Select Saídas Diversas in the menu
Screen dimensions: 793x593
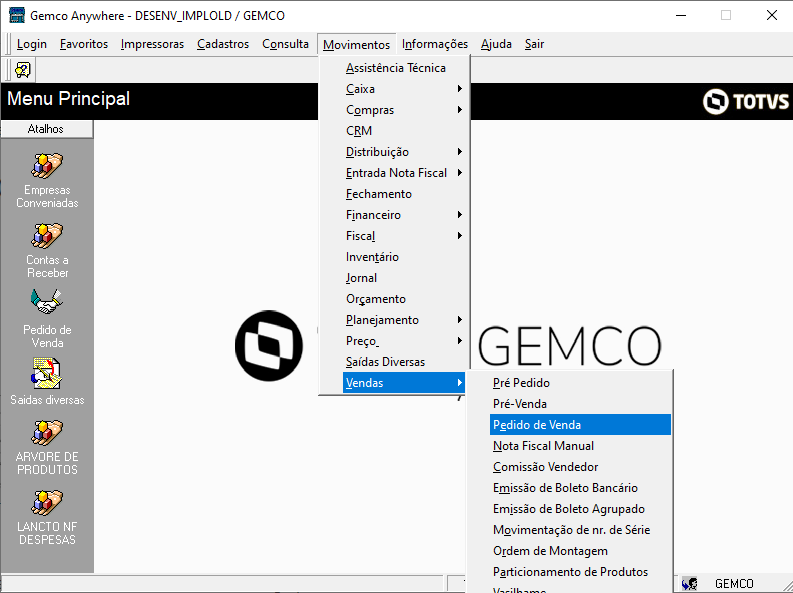(395, 362)
